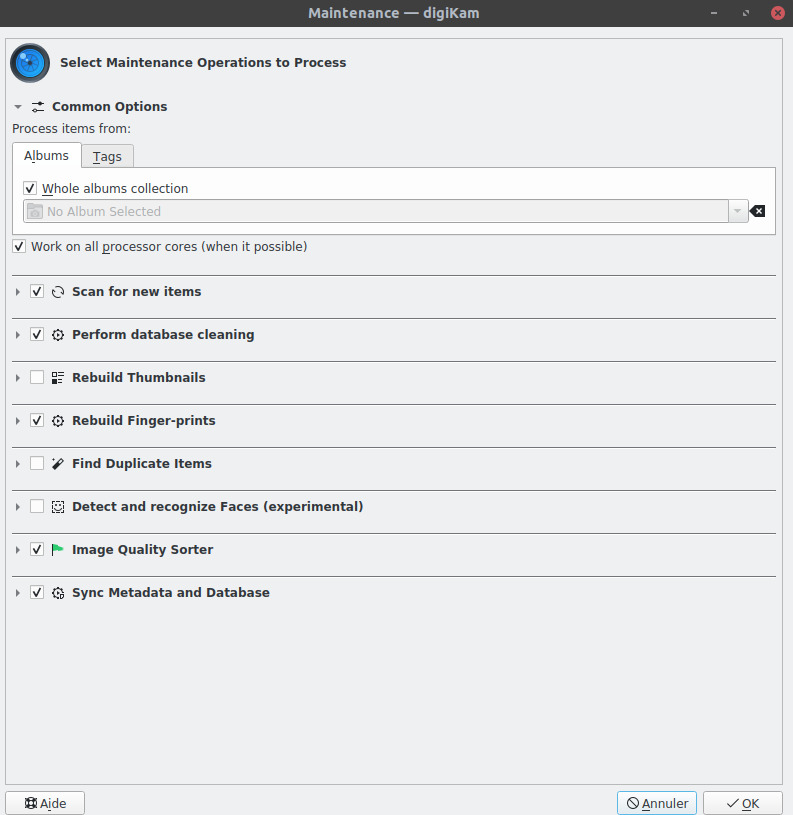
Task: Select the Albums tab
Action: point(46,155)
